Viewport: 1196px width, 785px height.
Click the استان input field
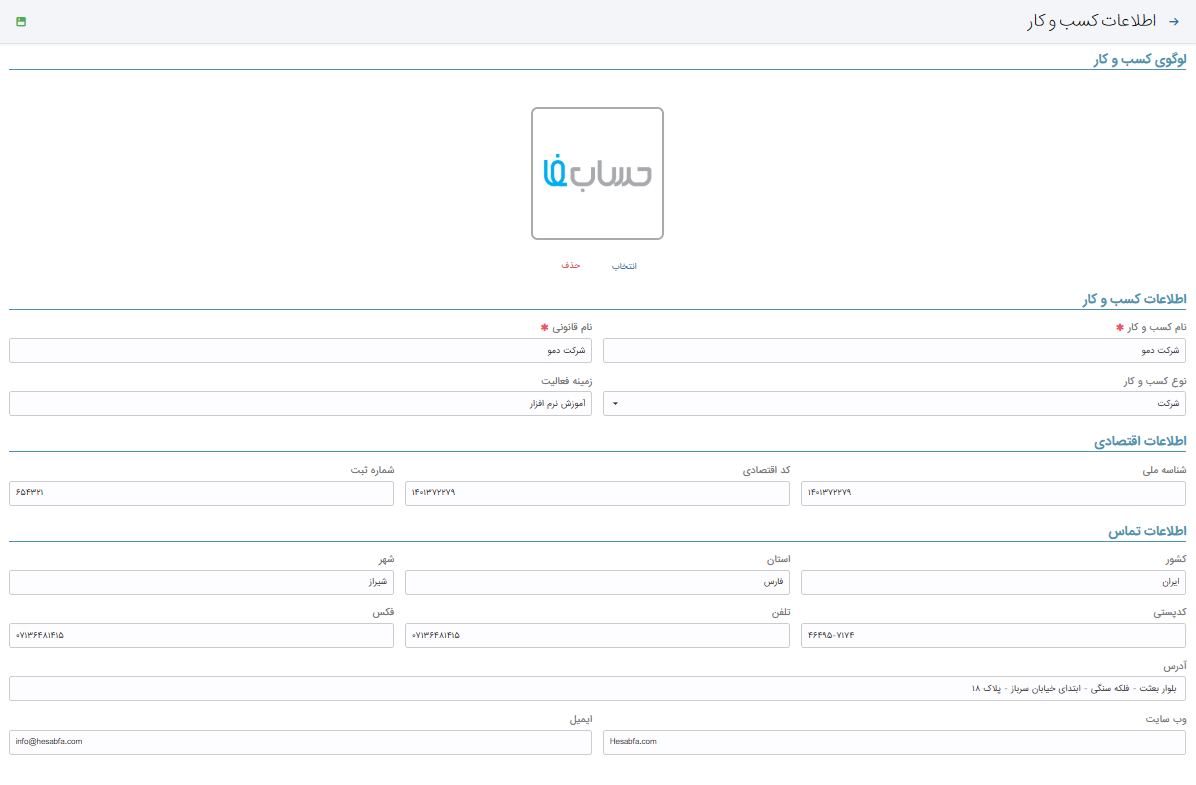coord(597,582)
